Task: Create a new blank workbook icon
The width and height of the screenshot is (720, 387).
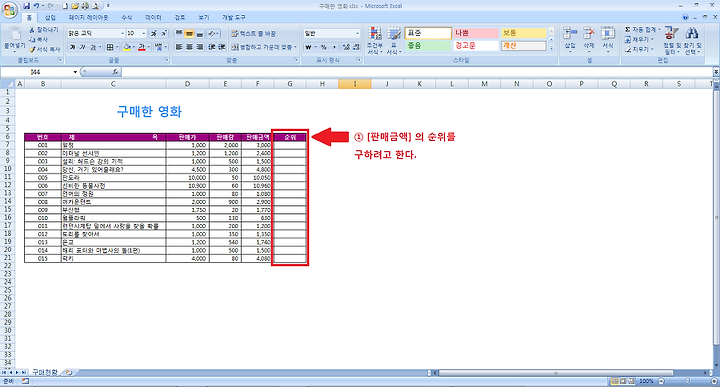Action: tap(65, 6)
